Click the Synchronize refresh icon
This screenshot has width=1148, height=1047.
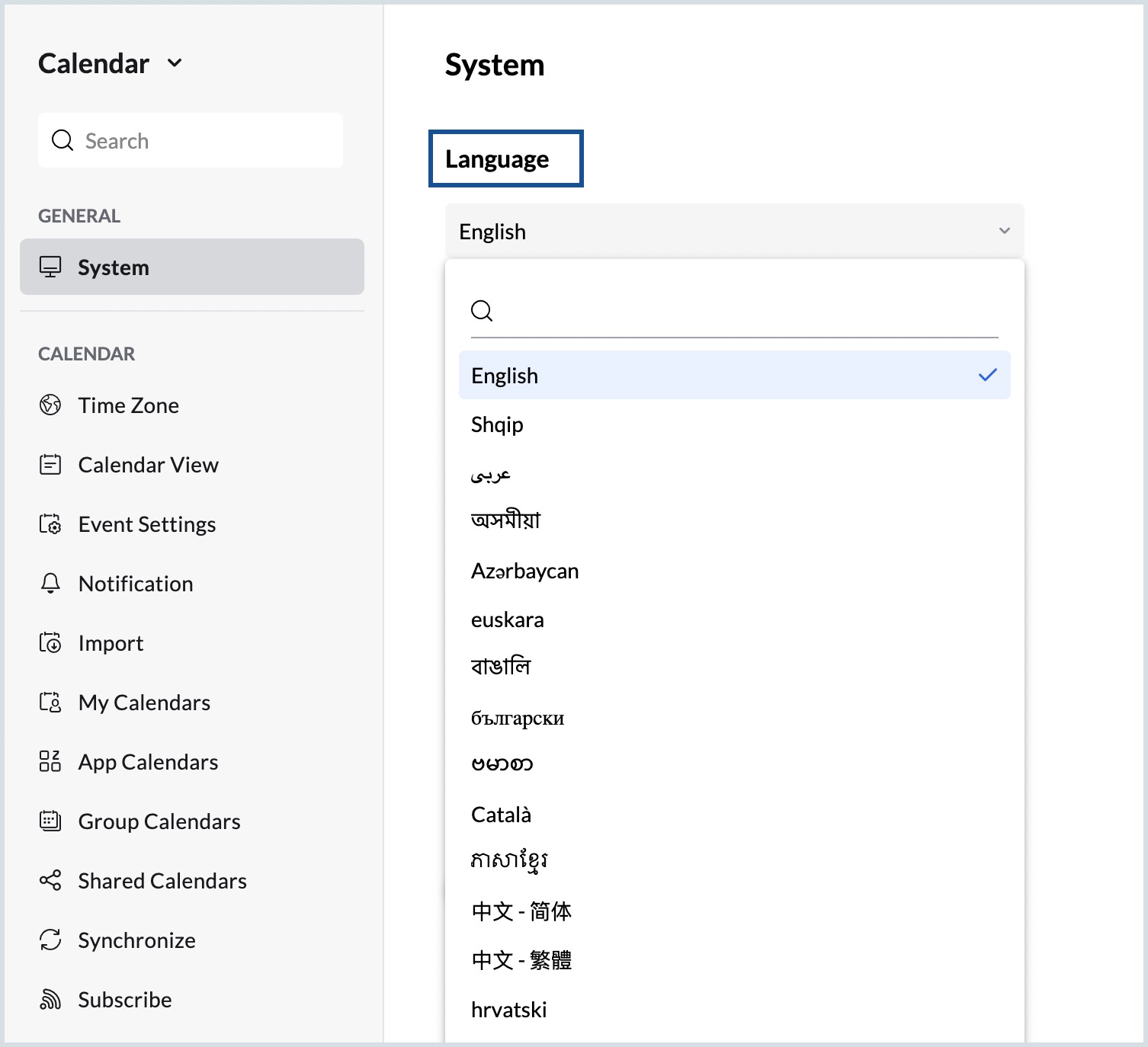pyautogui.click(x=50, y=940)
